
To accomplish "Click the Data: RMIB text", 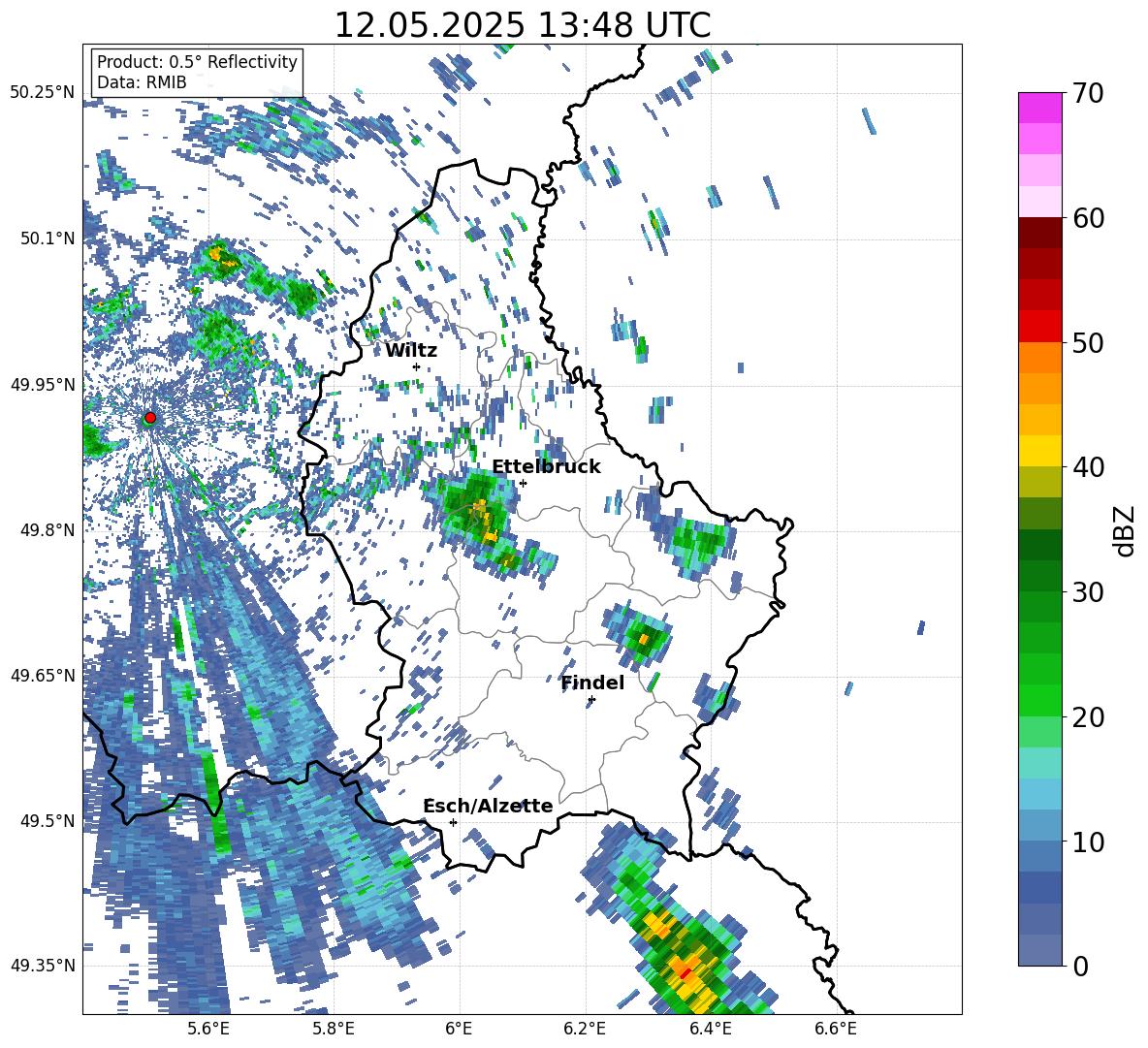I will click(142, 82).
